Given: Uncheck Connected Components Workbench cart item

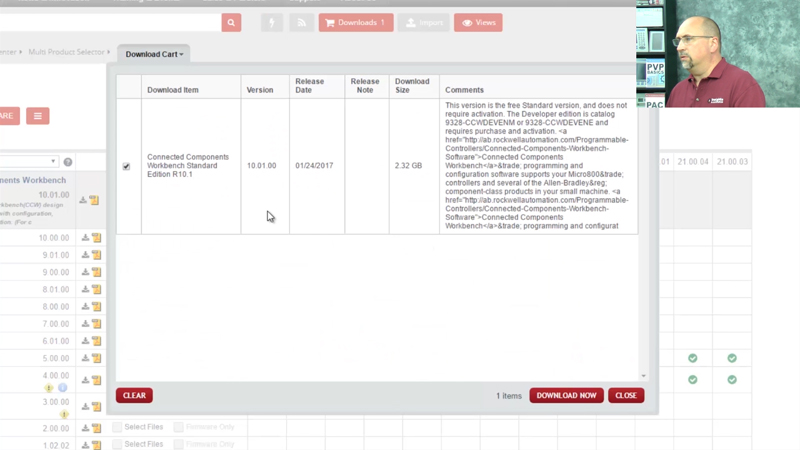Looking at the screenshot, I should tap(126, 166).
